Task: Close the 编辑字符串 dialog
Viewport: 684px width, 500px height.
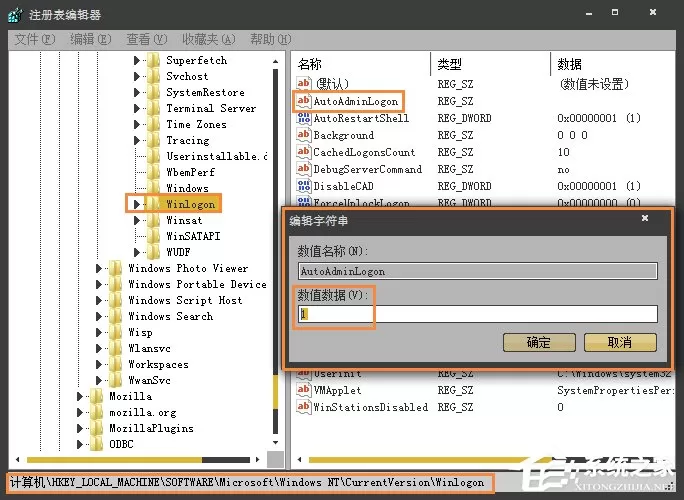Action: tap(645, 218)
